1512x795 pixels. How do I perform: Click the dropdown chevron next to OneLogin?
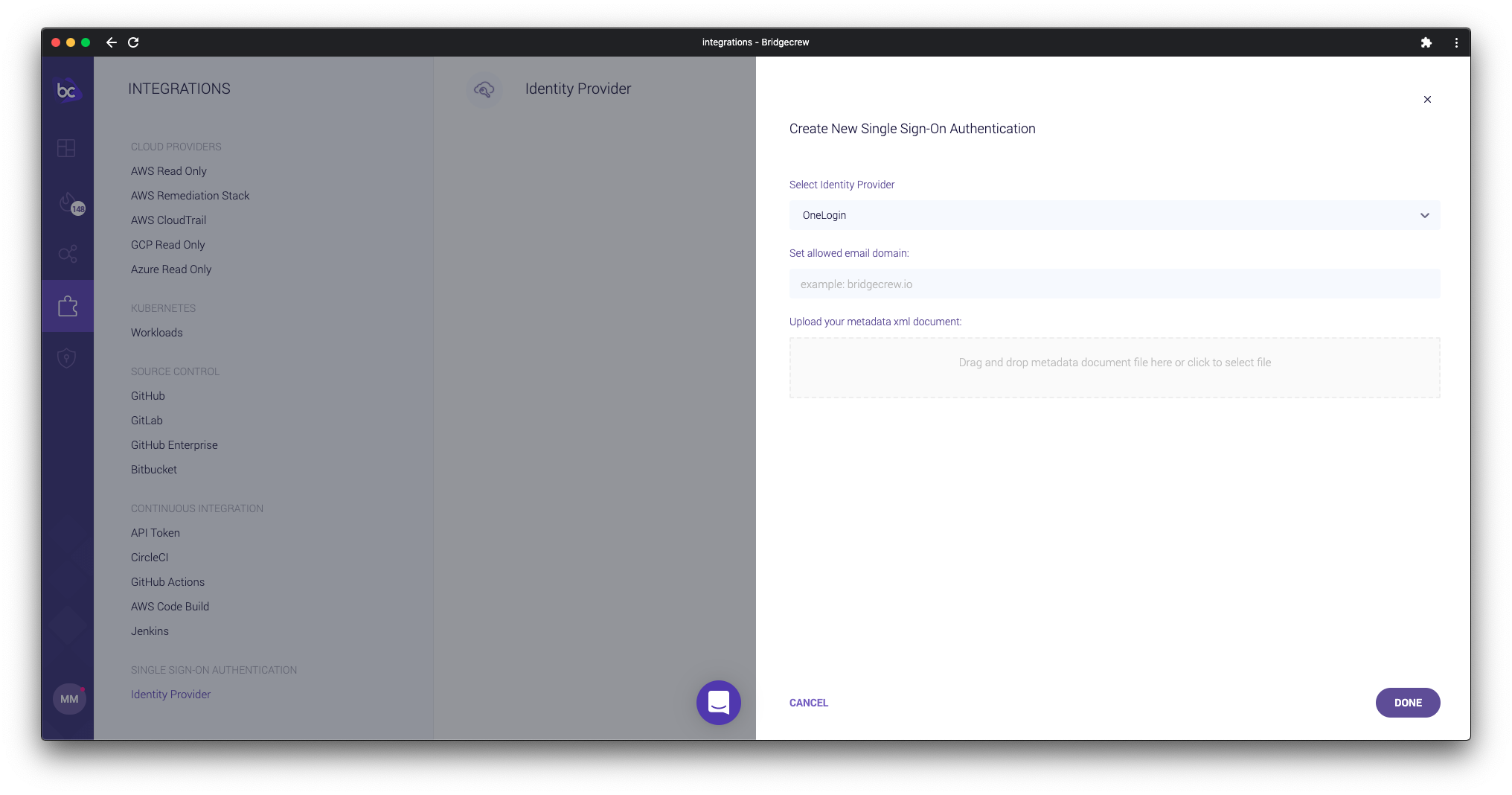pos(1424,215)
